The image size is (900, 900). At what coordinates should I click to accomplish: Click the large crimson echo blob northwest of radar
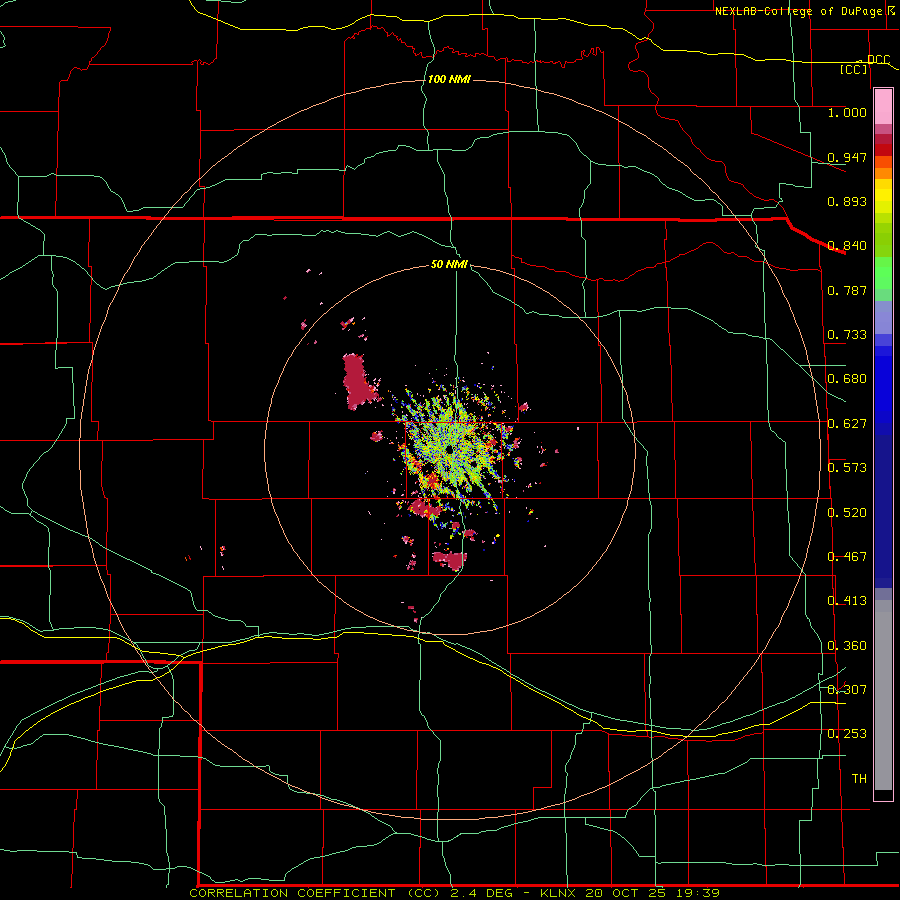tap(359, 381)
